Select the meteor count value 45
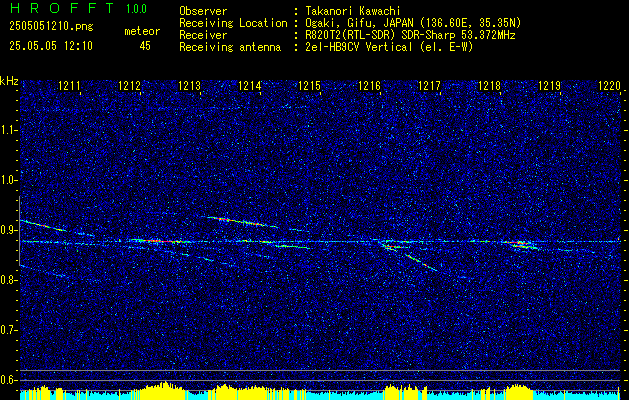Image resolution: width=629 pixels, height=400 pixels. pyautogui.click(x=145, y=46)
